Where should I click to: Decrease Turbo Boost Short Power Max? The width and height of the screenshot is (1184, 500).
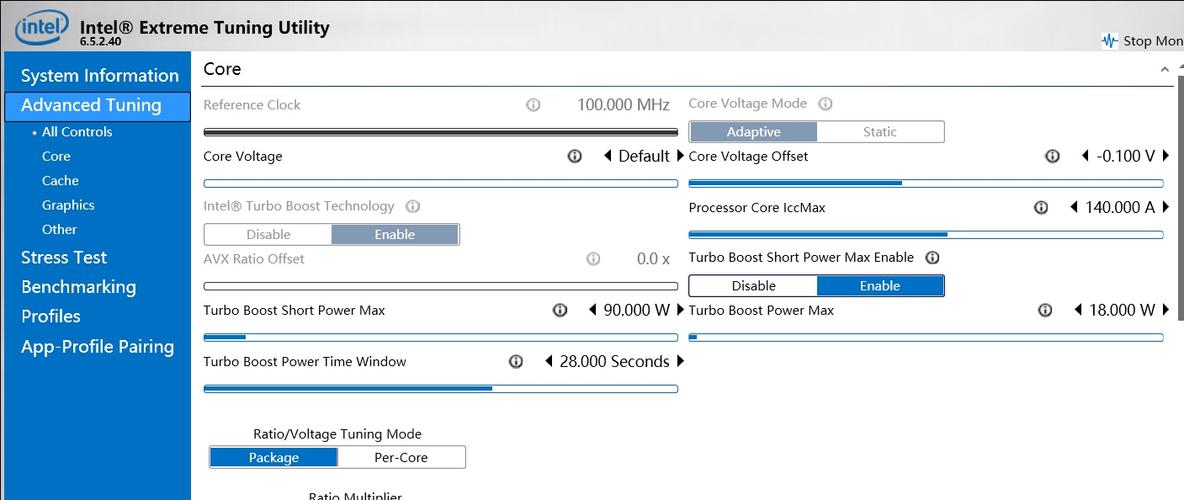593,310
